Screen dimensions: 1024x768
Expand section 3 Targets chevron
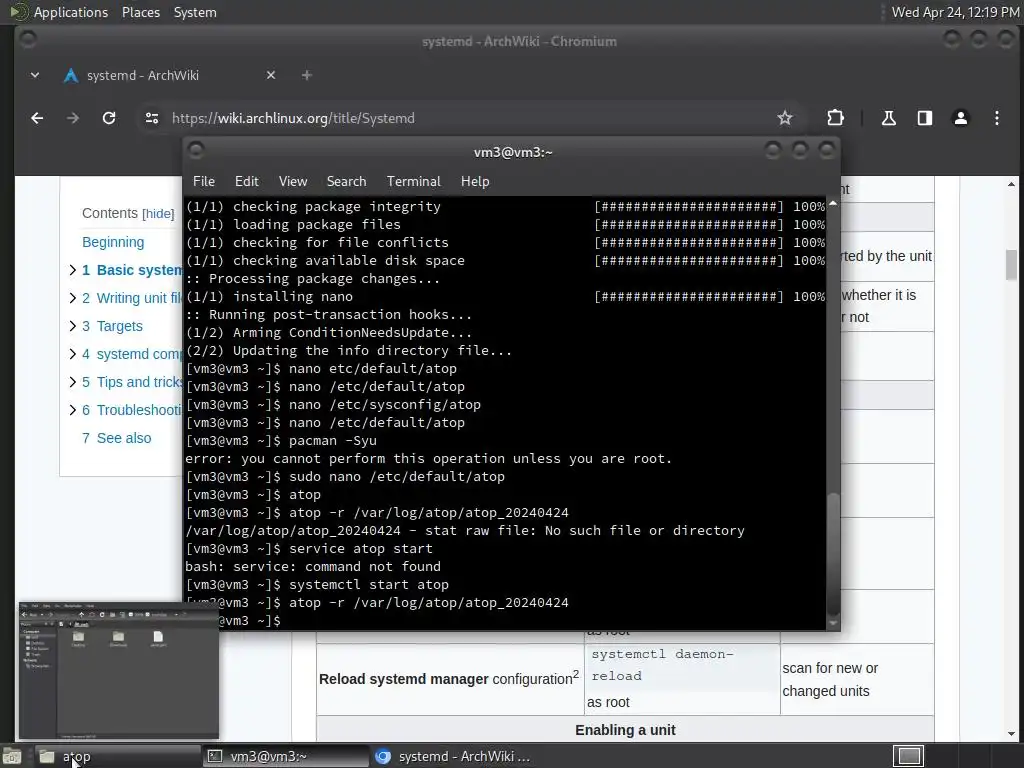coord(72,326)
